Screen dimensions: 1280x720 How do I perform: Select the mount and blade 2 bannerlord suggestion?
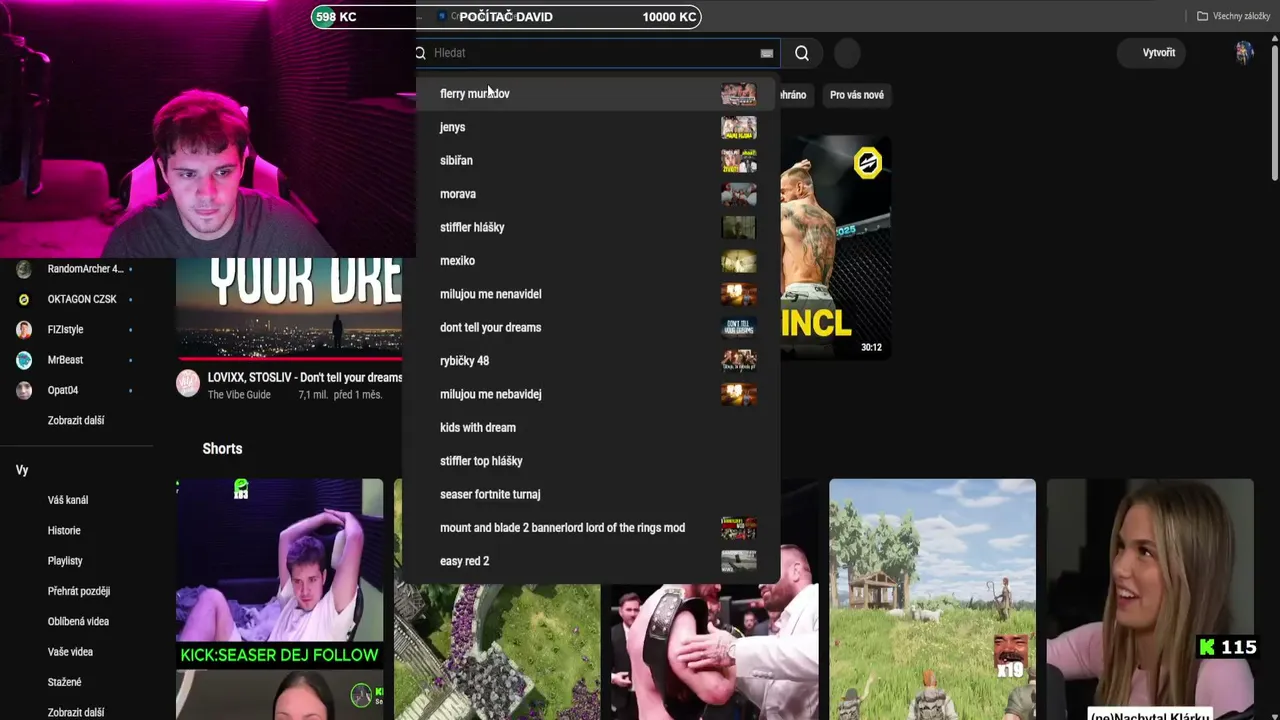click(591, 528)
